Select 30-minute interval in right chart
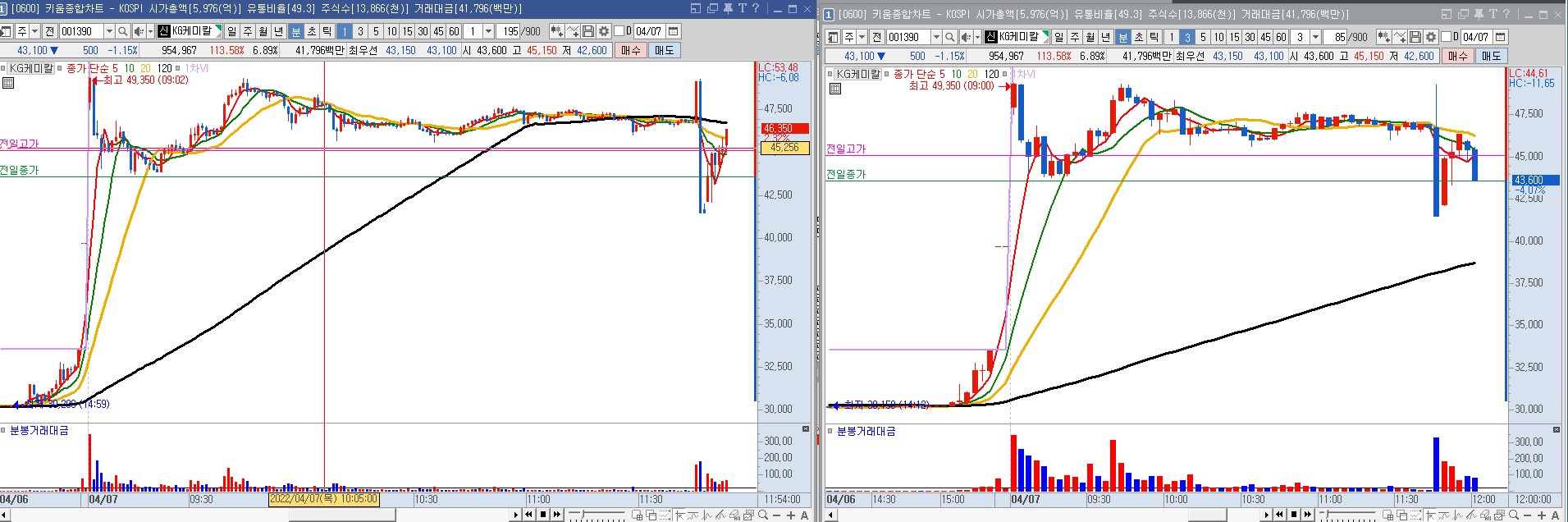 pos(1250,37)
